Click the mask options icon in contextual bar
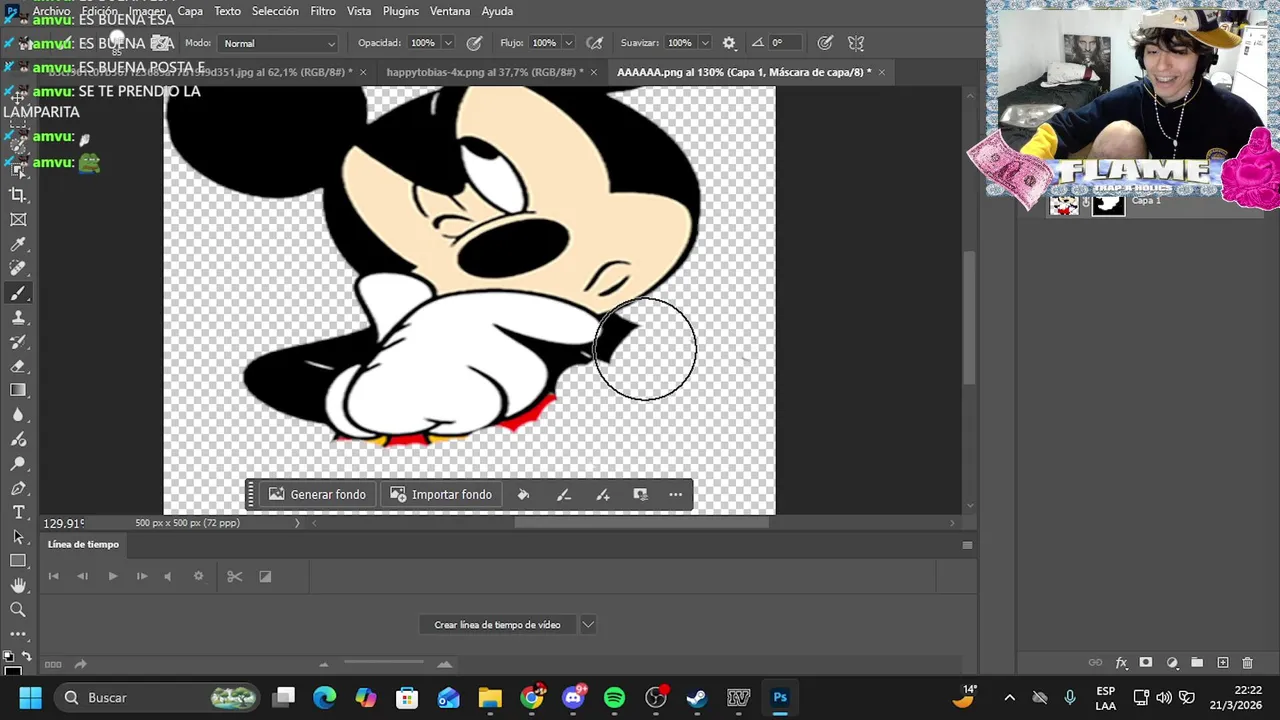This screenshot has width=1280, height=720. pos(640,494)
